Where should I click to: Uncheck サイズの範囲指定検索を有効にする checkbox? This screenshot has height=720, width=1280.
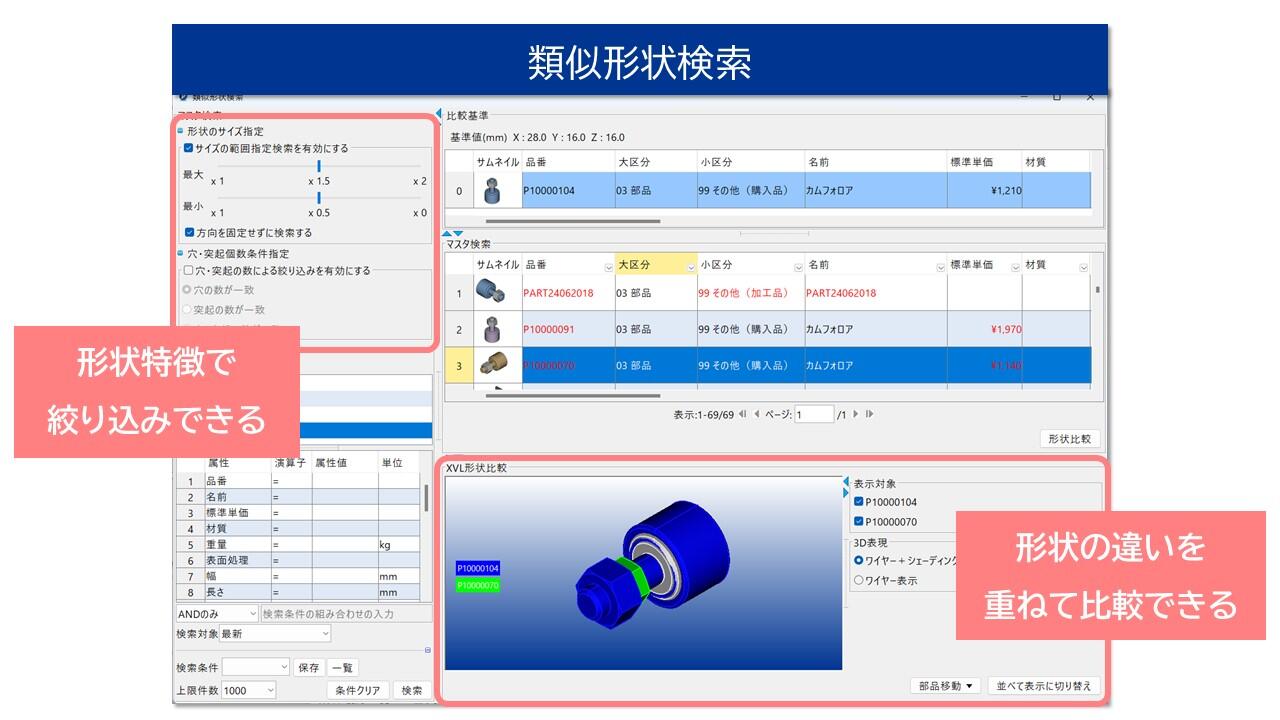click(190, 148)
